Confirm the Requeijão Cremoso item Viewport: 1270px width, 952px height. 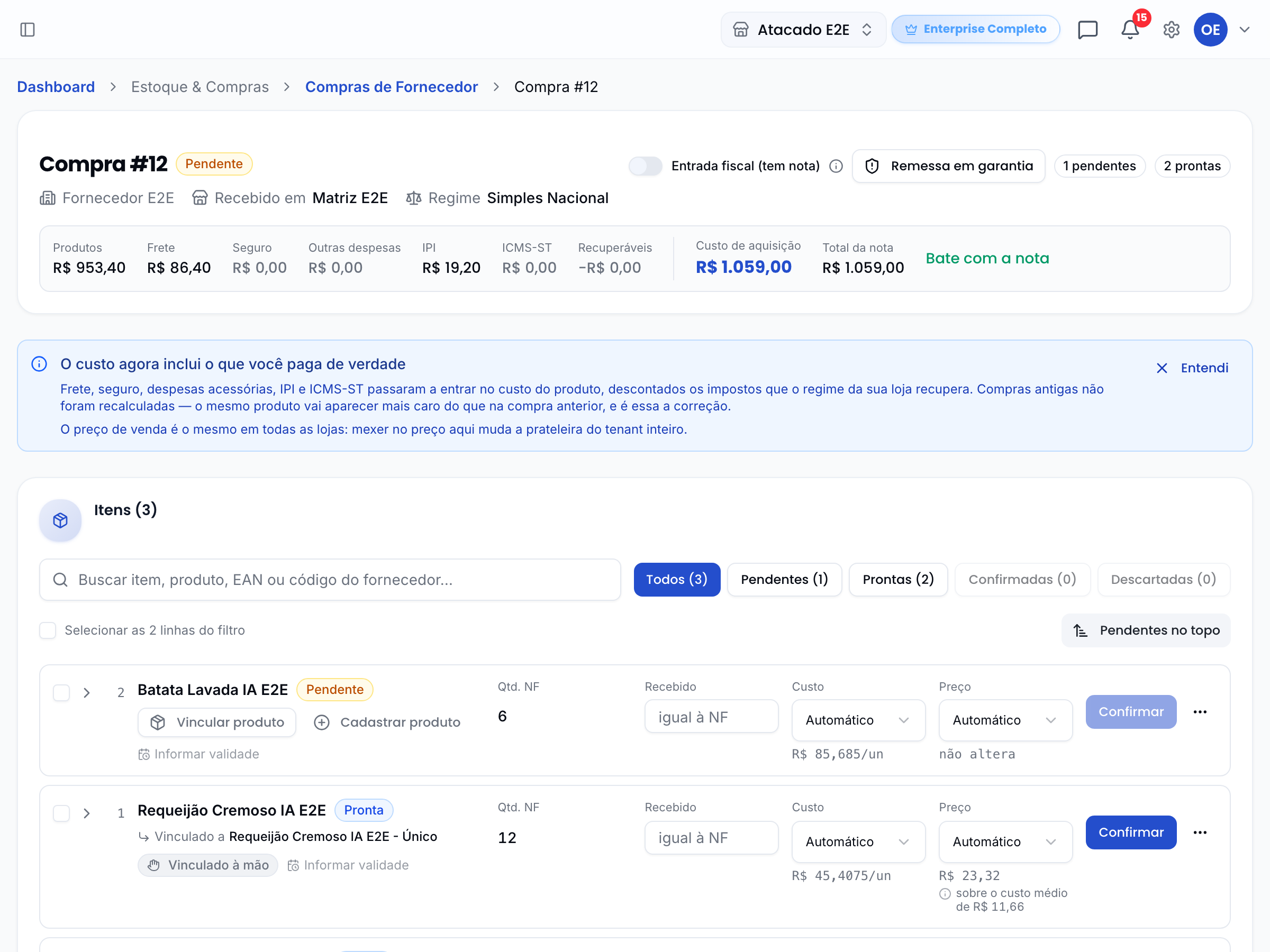click(1130, 832)
